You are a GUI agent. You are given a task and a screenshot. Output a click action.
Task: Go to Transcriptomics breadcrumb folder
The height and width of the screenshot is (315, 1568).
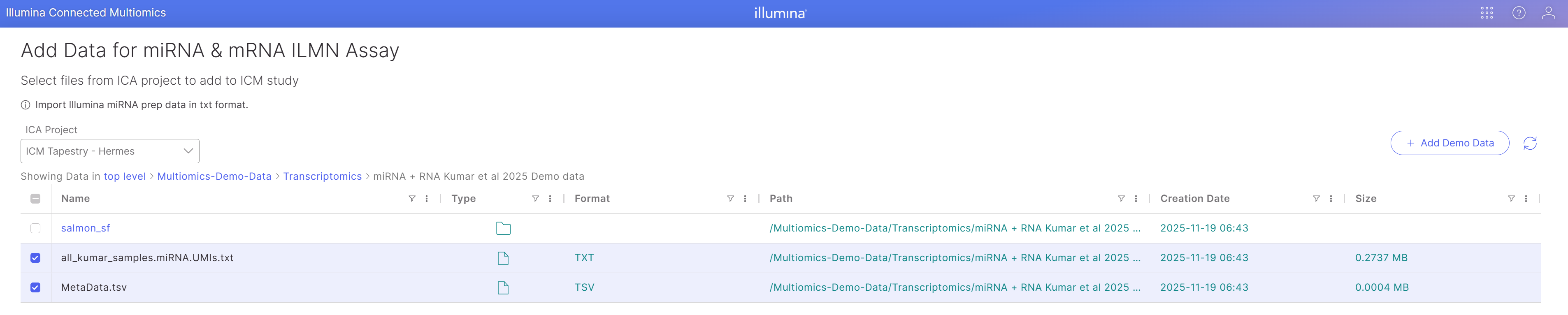(x=322, y=176)
